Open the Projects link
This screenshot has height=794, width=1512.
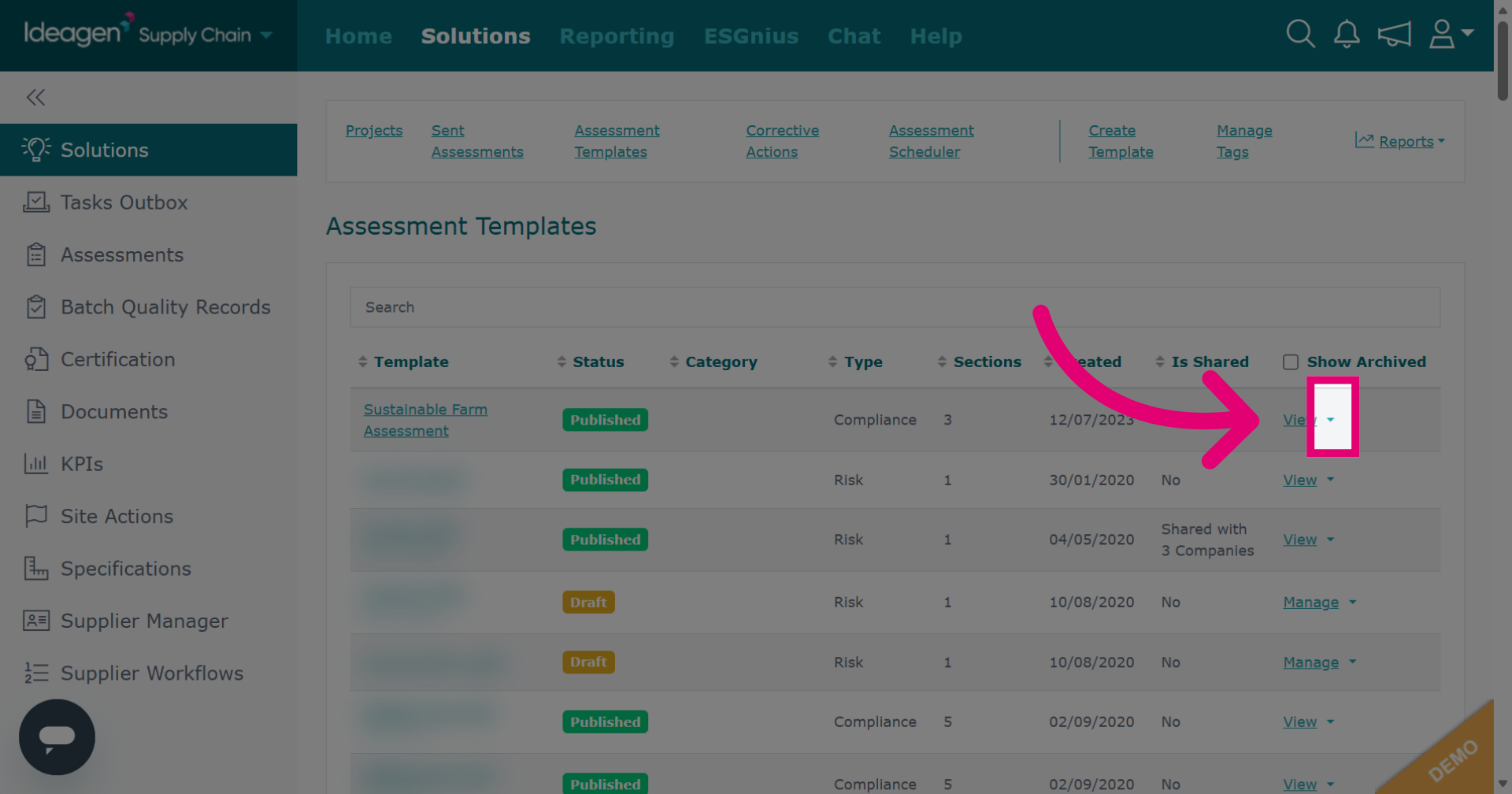tap(374, 131)
